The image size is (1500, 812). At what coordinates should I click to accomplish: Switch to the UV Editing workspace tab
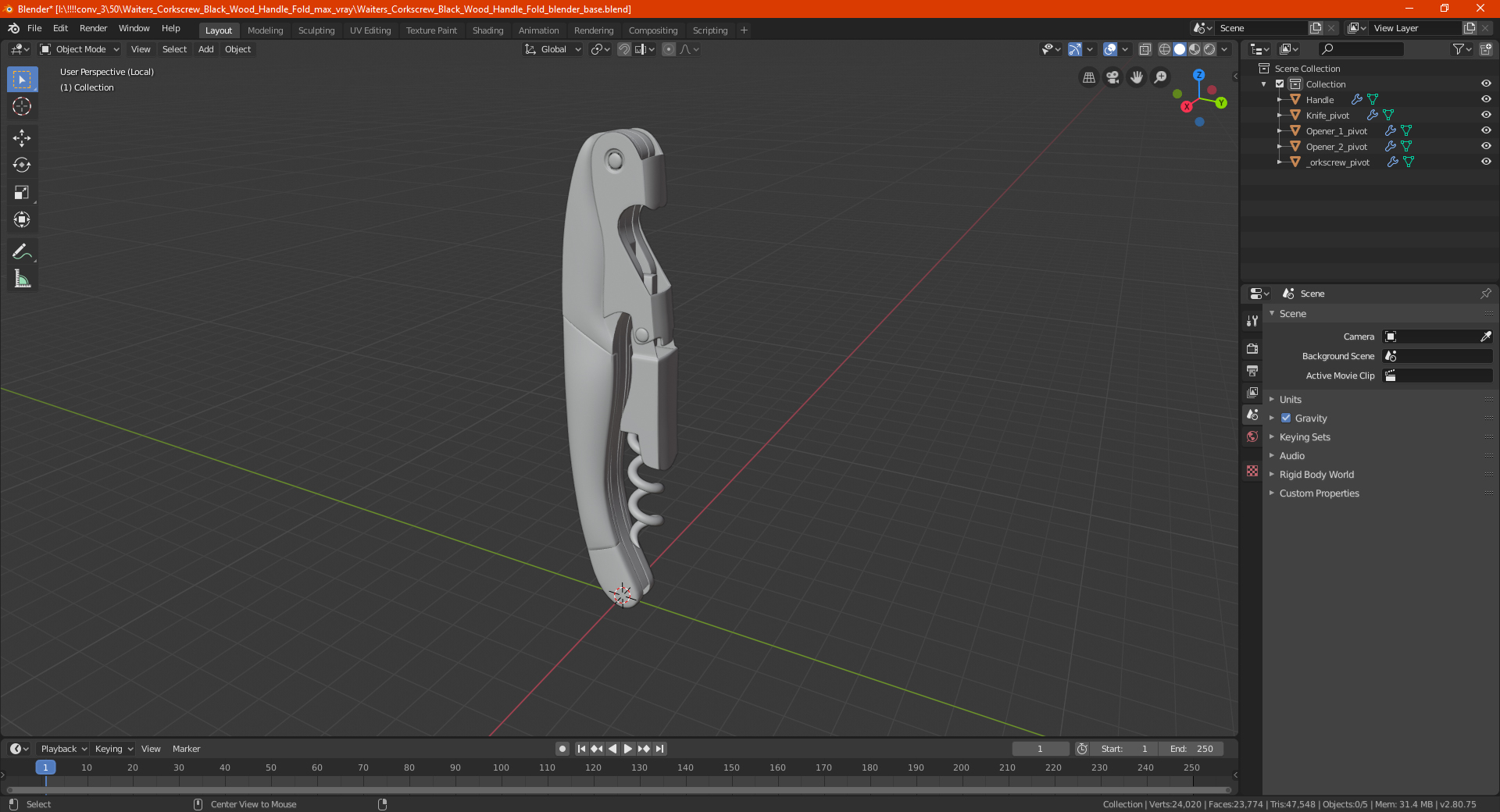click(x=370, y=30)
